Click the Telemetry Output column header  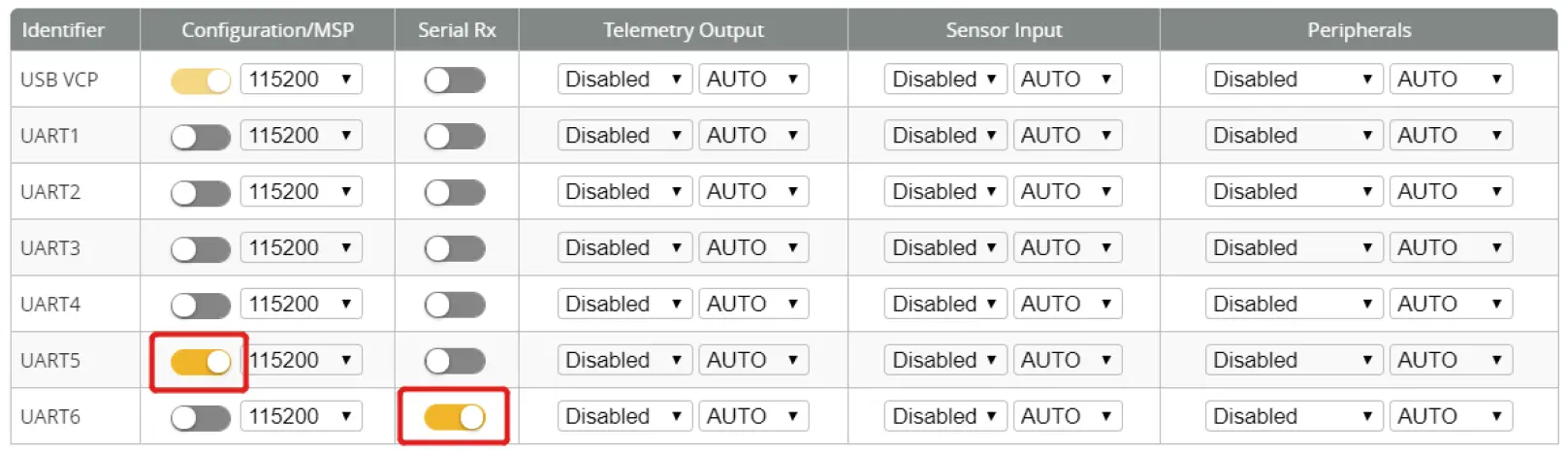[683, 30]
